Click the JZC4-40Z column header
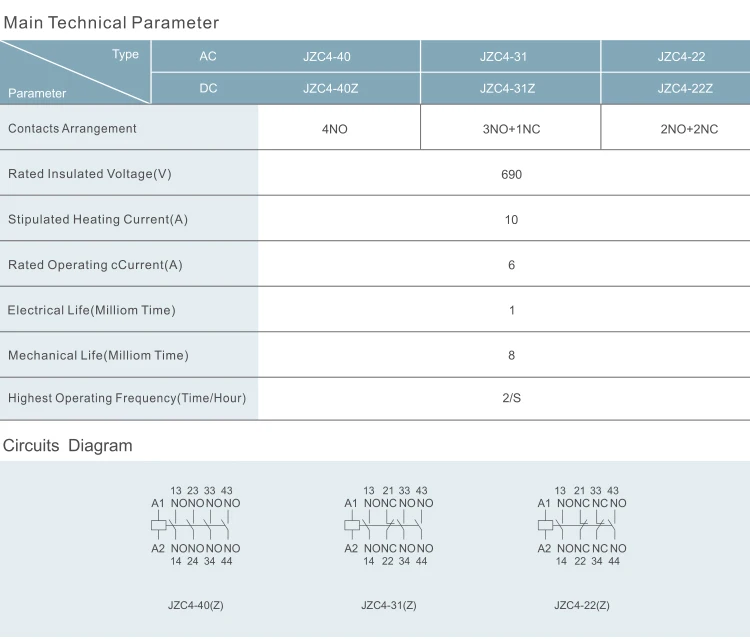This screenshot has width=750, height=640. click(331, 89)
